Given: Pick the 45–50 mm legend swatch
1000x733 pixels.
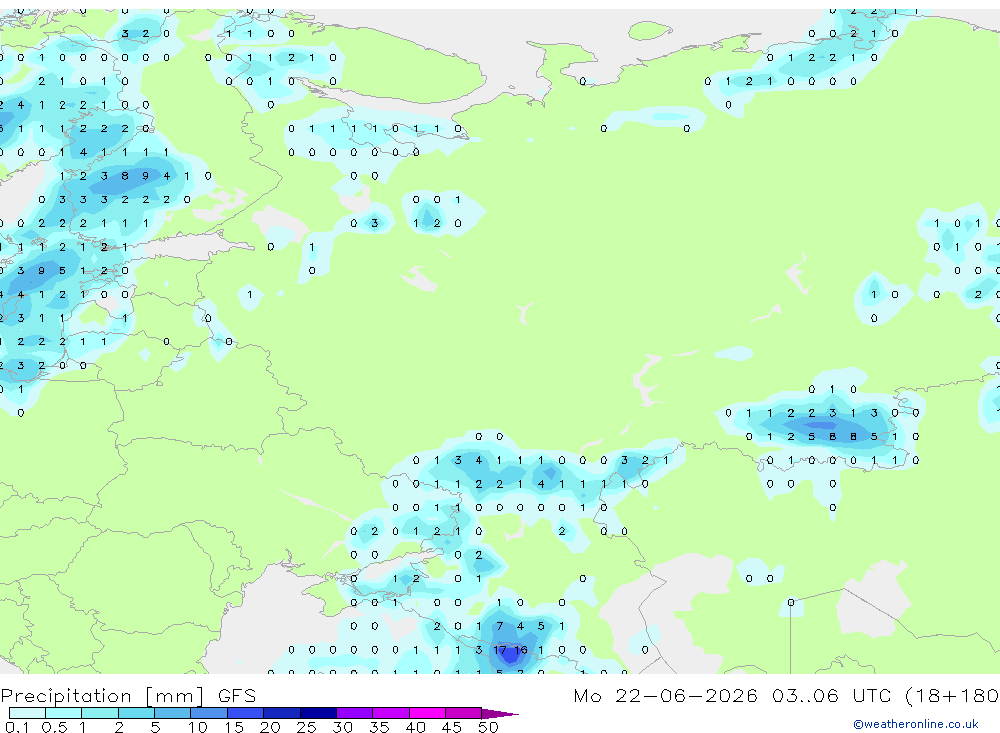Looking at the screenshot, I should 464,713.
